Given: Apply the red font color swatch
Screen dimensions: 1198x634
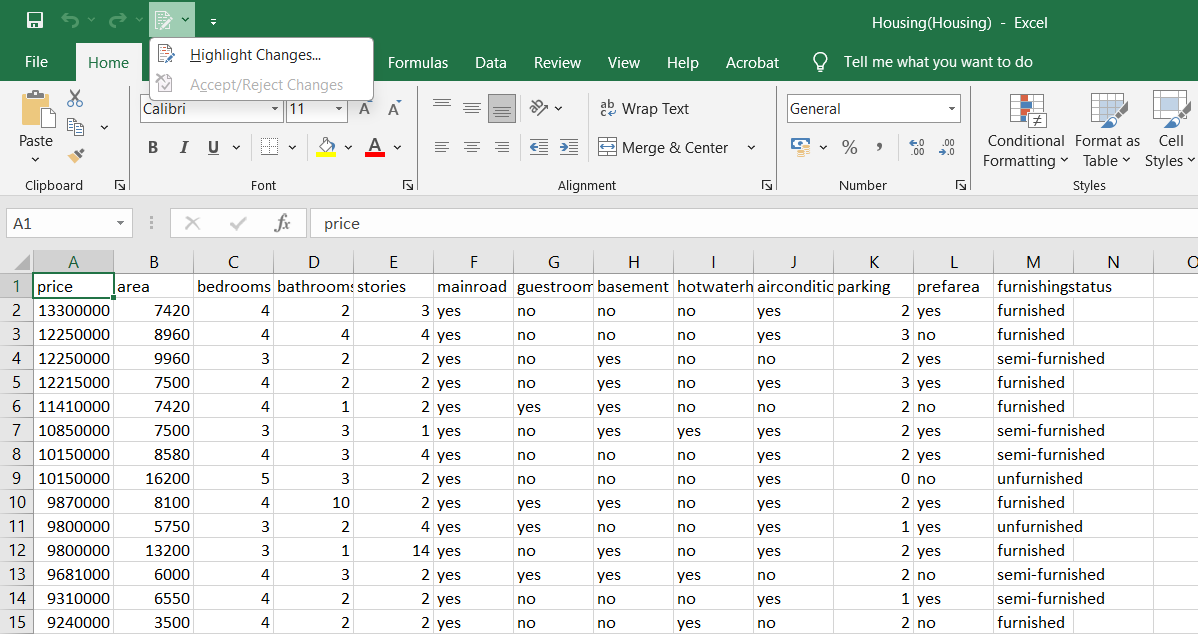Looking at the screenshot, I should (x=374, y=147).
